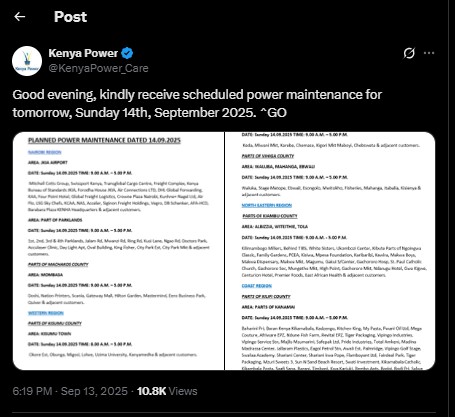The width and height of the screenshot is (455, 417).
Task: Click the Coast Region heading in right image
Action: click(257, 286)
